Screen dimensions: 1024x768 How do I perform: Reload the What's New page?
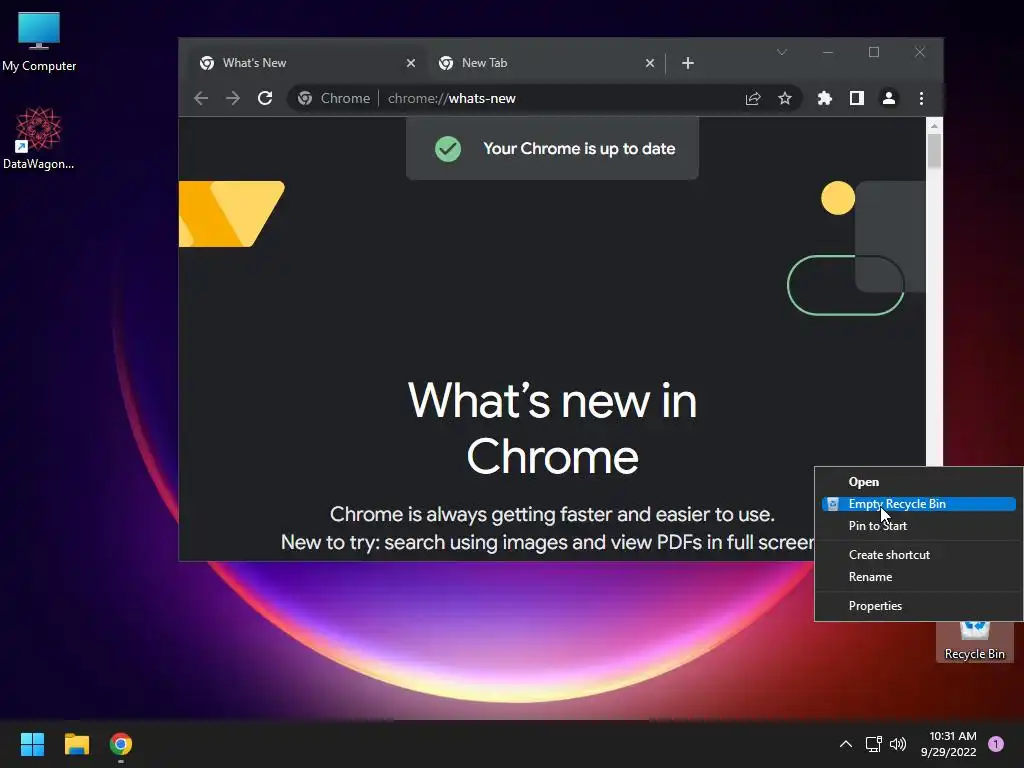tap(264, 98)
